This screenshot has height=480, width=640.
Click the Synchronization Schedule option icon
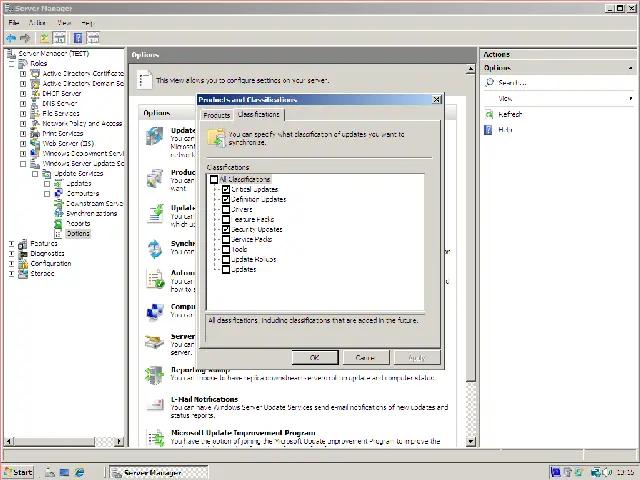(x=155, y=249)
